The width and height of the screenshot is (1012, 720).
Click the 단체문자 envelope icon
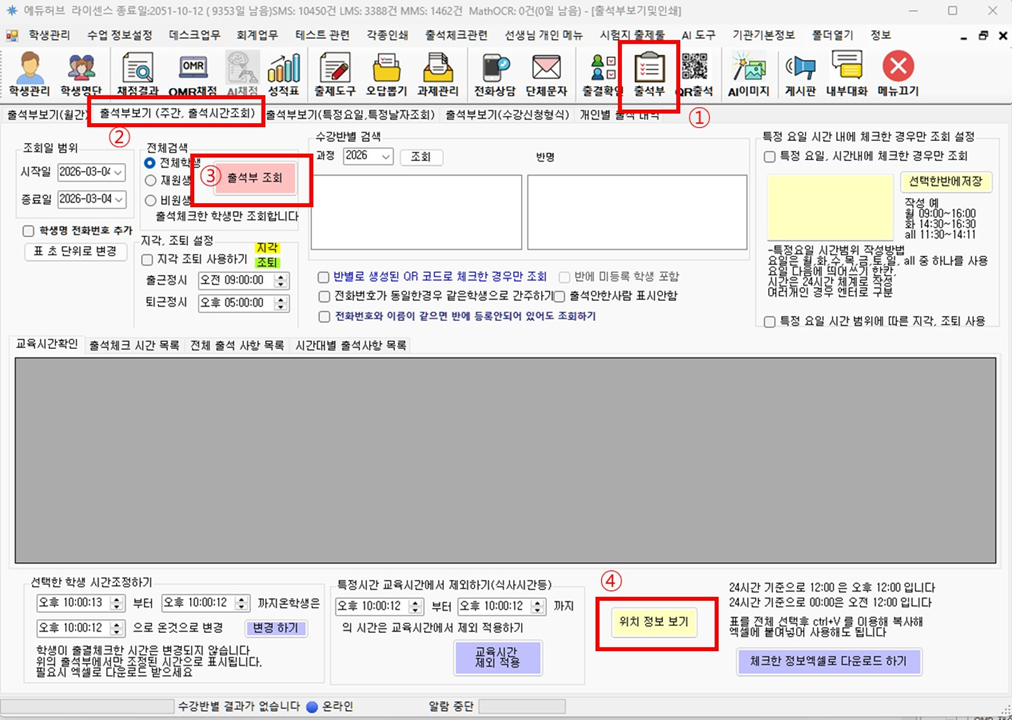click(x=544, y=72)
